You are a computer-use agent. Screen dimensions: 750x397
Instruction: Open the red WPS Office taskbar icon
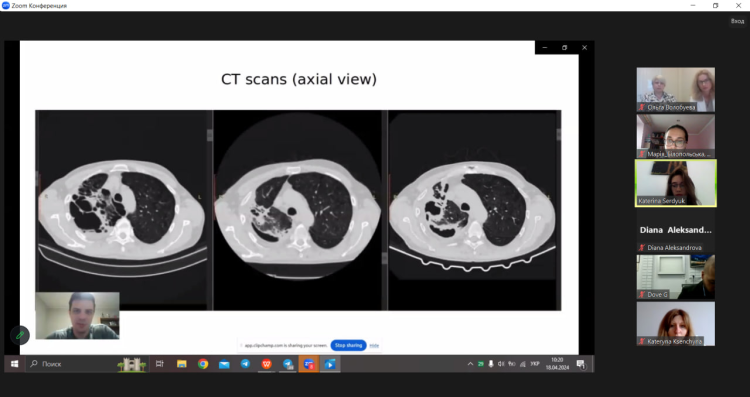[266, 364]
